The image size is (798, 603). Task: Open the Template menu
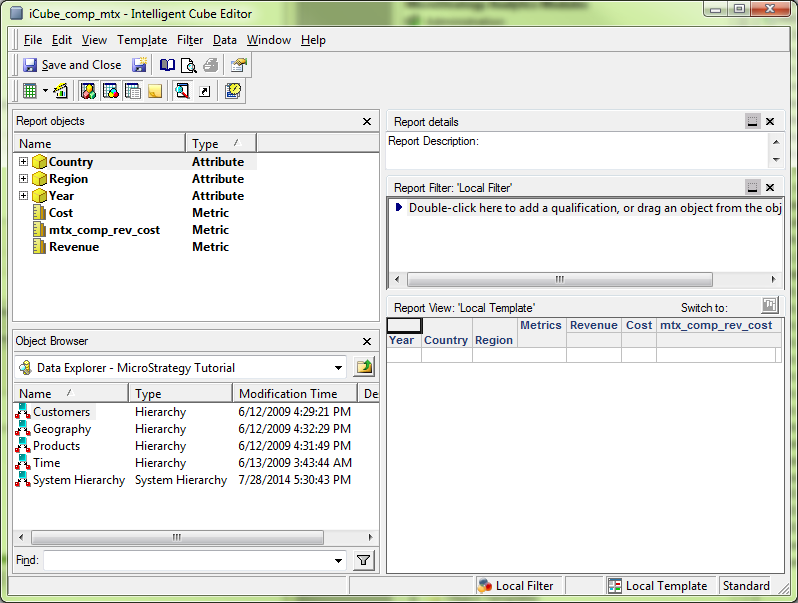coord(142,40)
